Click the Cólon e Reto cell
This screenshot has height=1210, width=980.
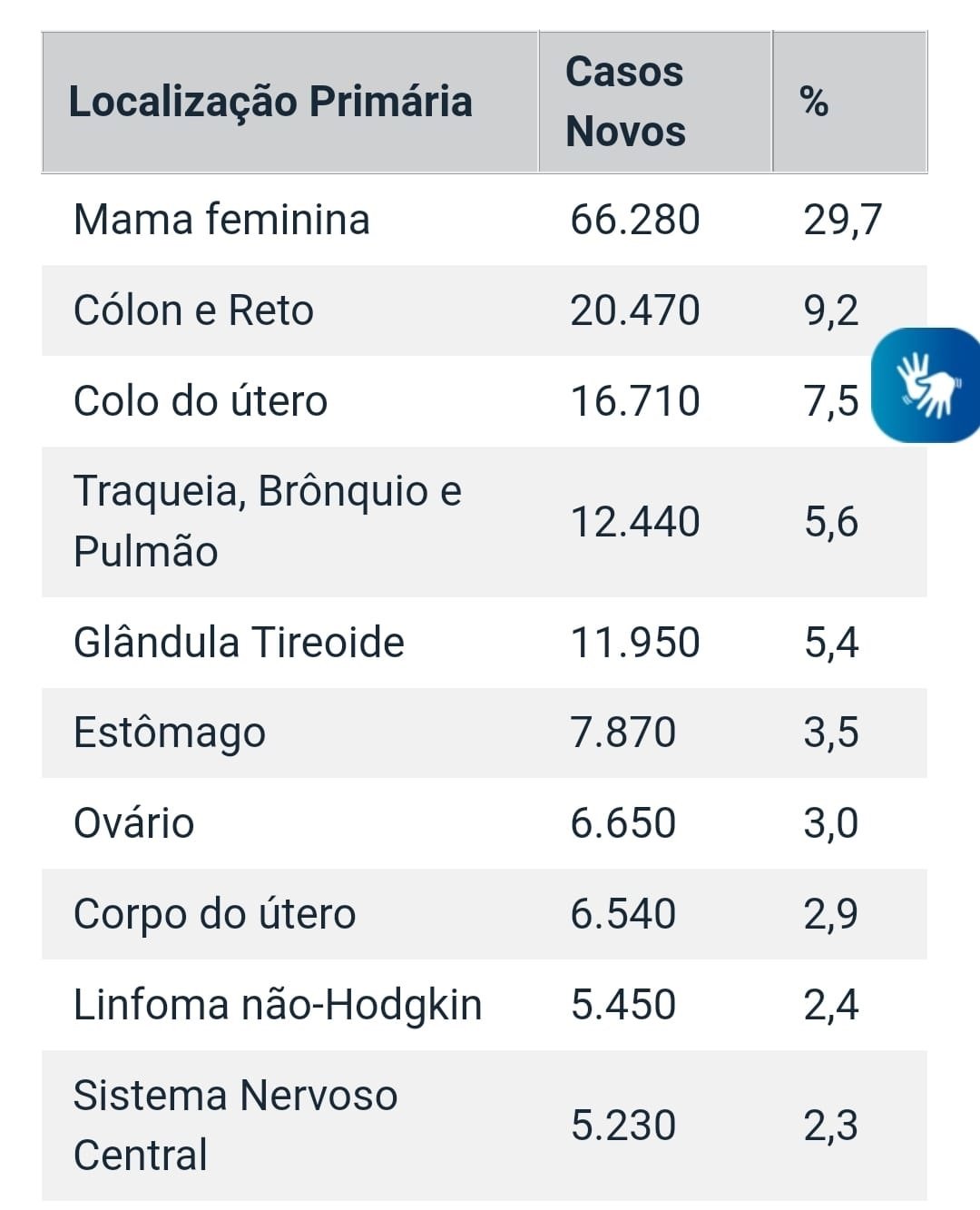coord(193,310)
